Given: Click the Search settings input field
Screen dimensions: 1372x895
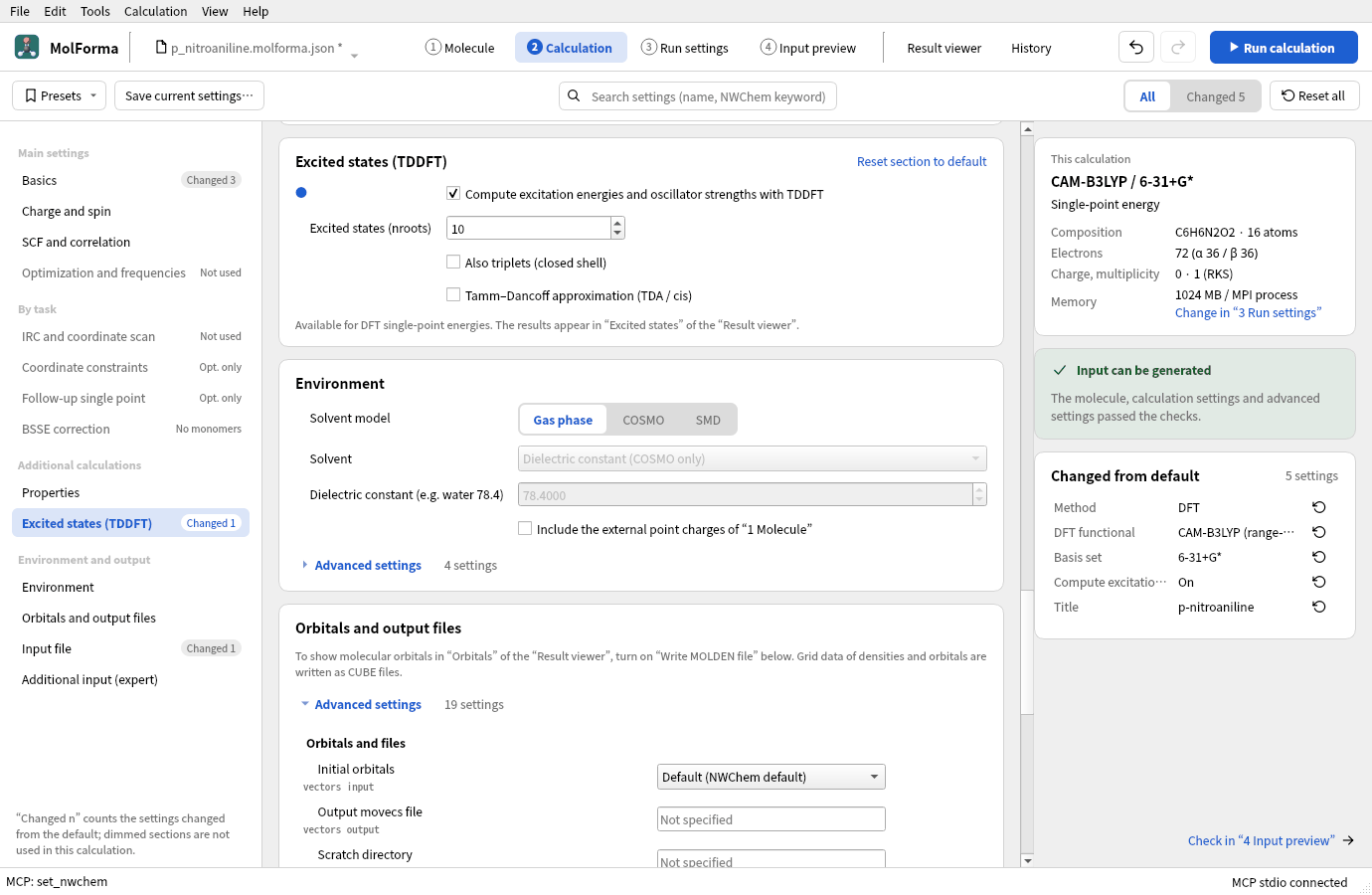Looking at the screenshot, I should point(698,96).
